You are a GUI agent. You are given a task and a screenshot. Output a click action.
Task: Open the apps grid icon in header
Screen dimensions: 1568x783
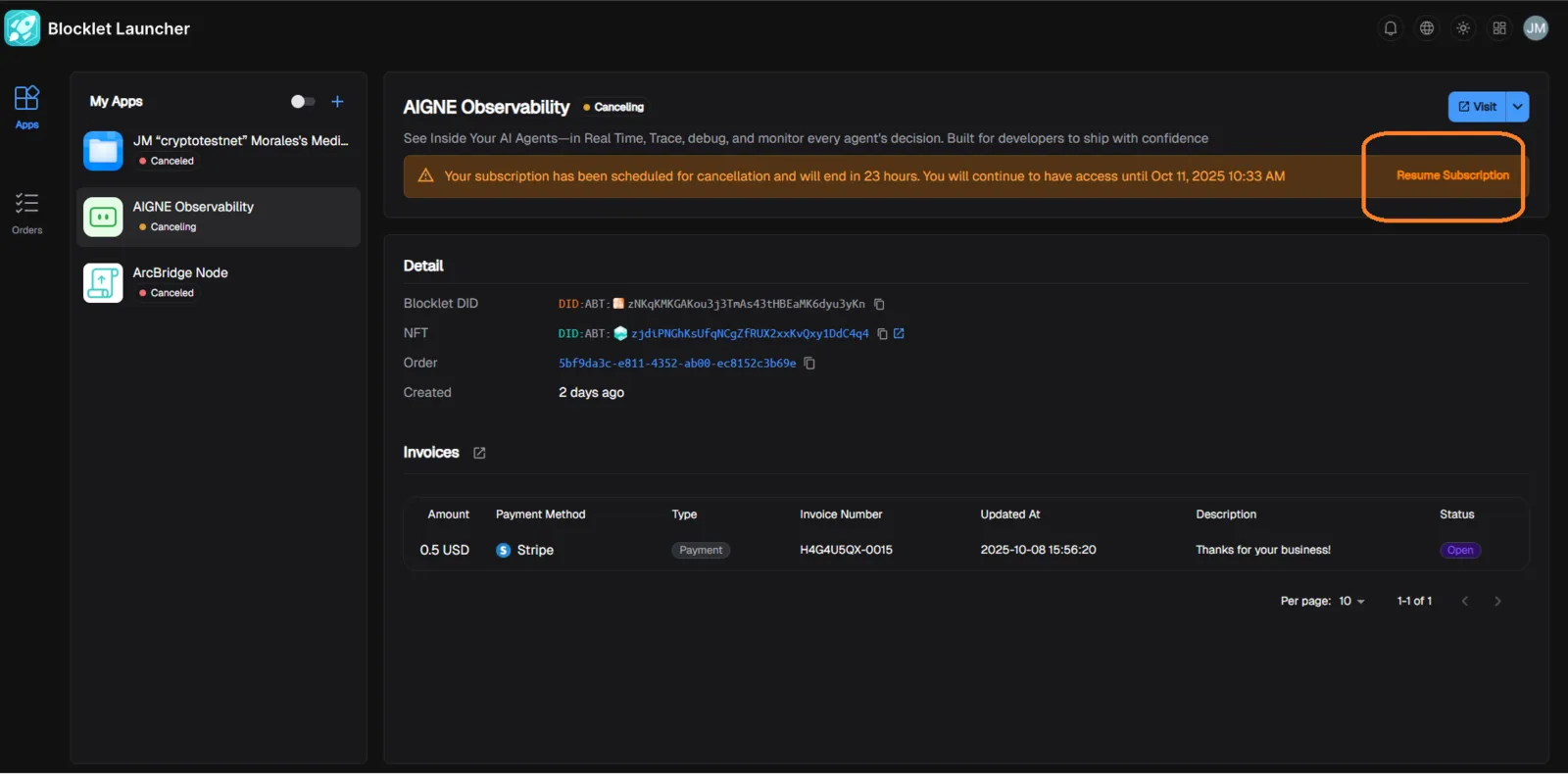[x=1499, y=28]
